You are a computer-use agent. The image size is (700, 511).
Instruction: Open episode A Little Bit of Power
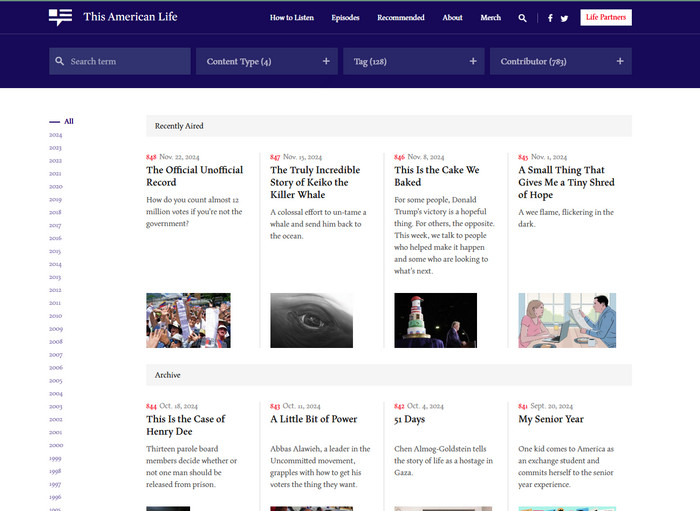click(x=313, y=419)
